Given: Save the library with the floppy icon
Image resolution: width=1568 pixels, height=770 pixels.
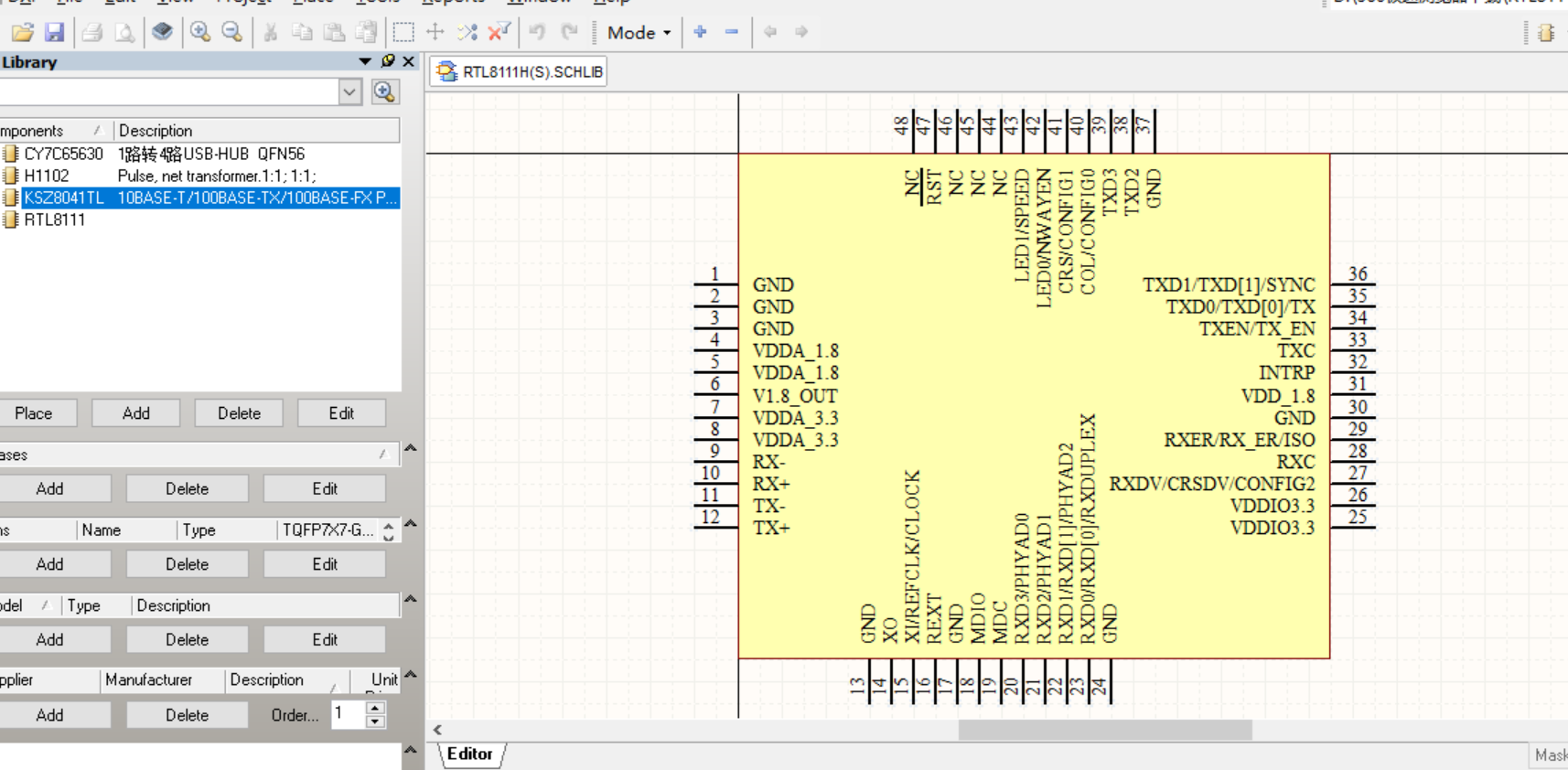Looking at the screenshot, I should 55,33.
